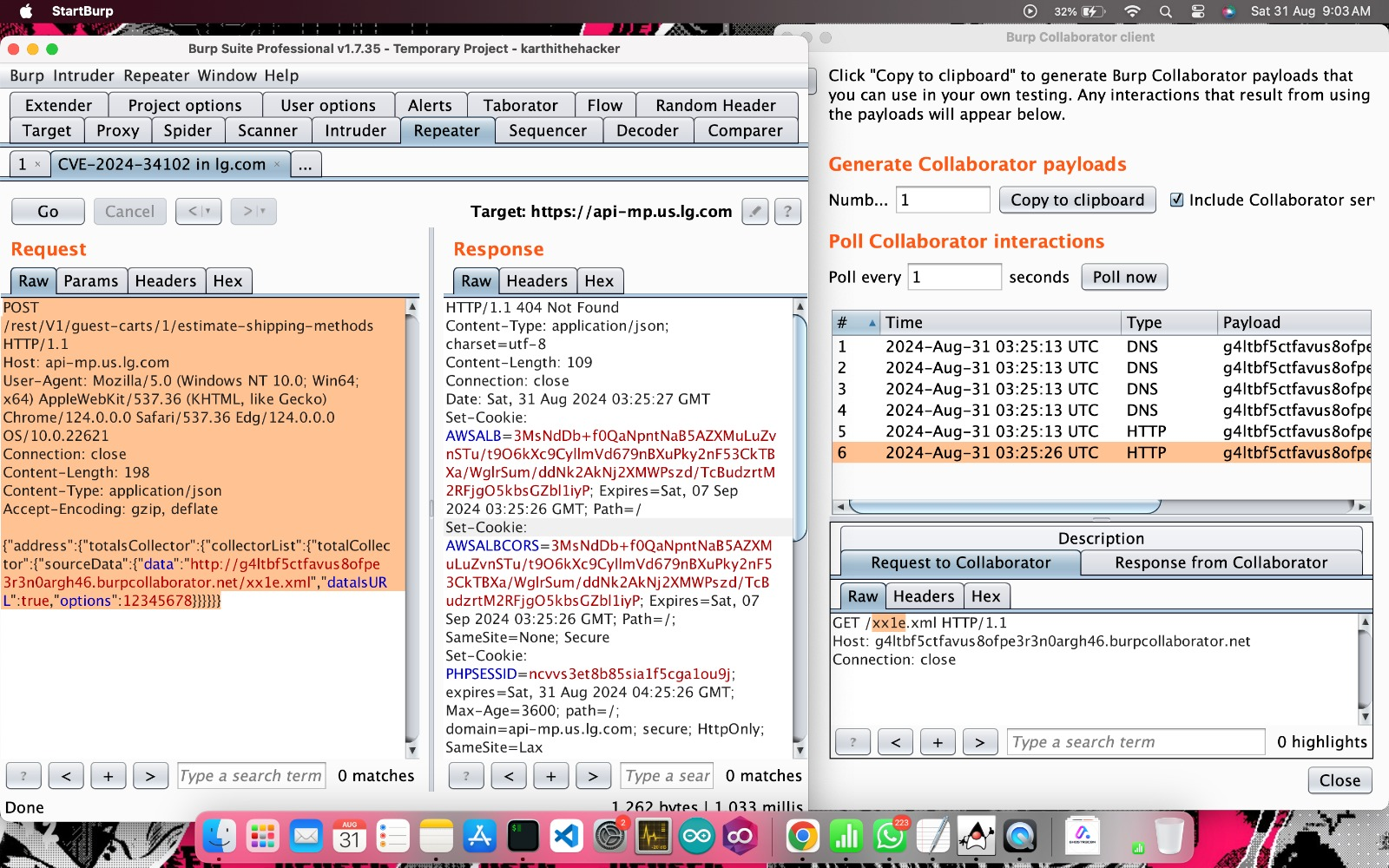Open Calendar showing Aug 31
This screenshot has height=868, width=1389.
(x=349, y=837)
